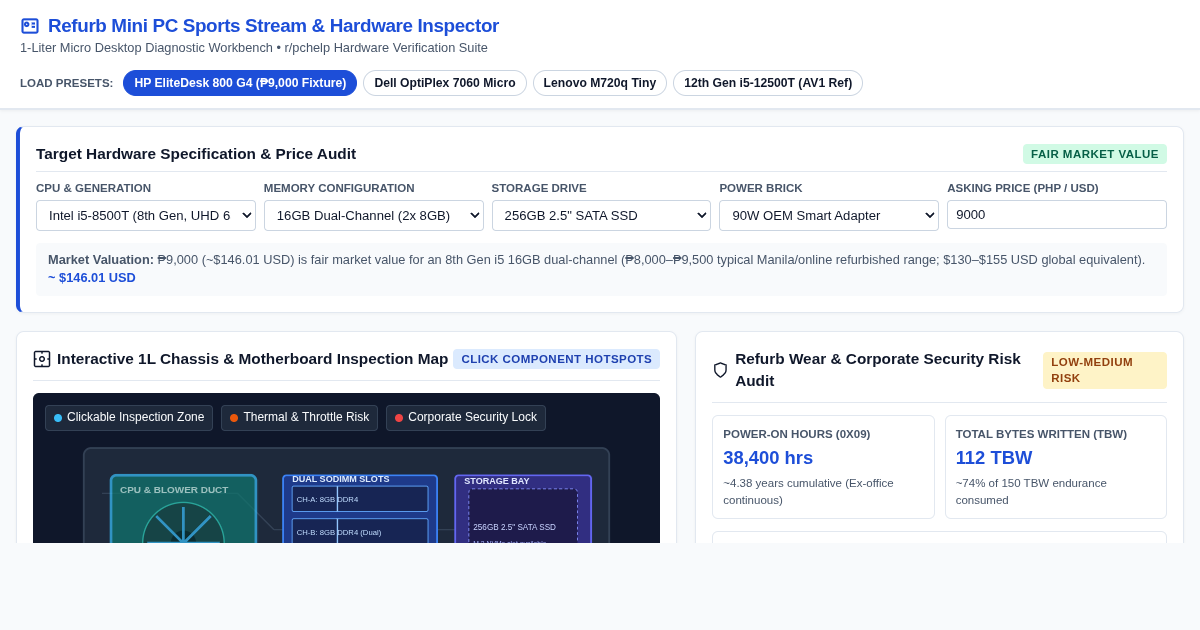Viewport: 1200px width, 630px height.
Task: Click the shield icon beside Refurb Wear audit
Action: click(720, 370)
